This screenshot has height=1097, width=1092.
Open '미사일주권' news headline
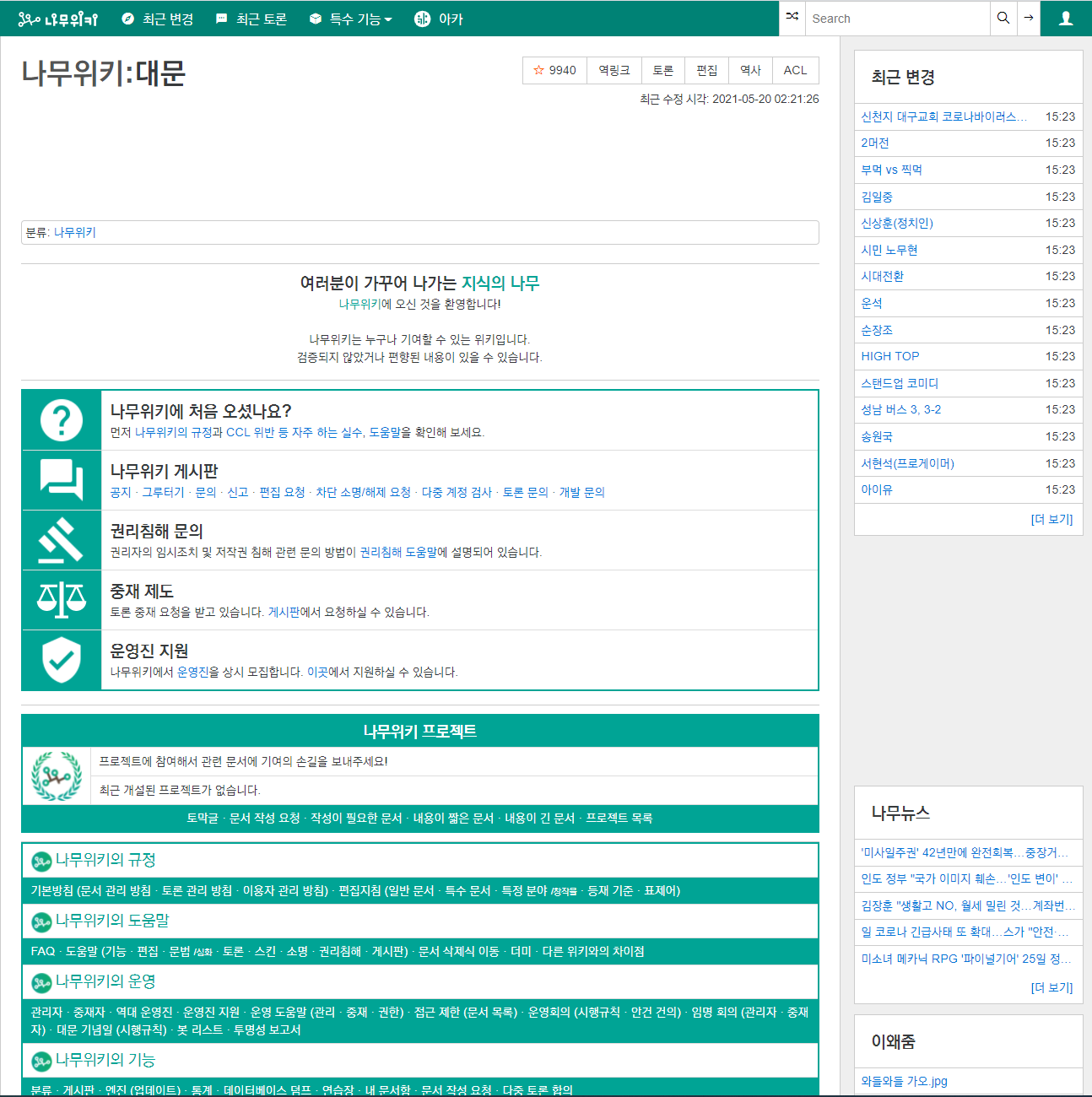pyautogui.click(x=965, y=852)
